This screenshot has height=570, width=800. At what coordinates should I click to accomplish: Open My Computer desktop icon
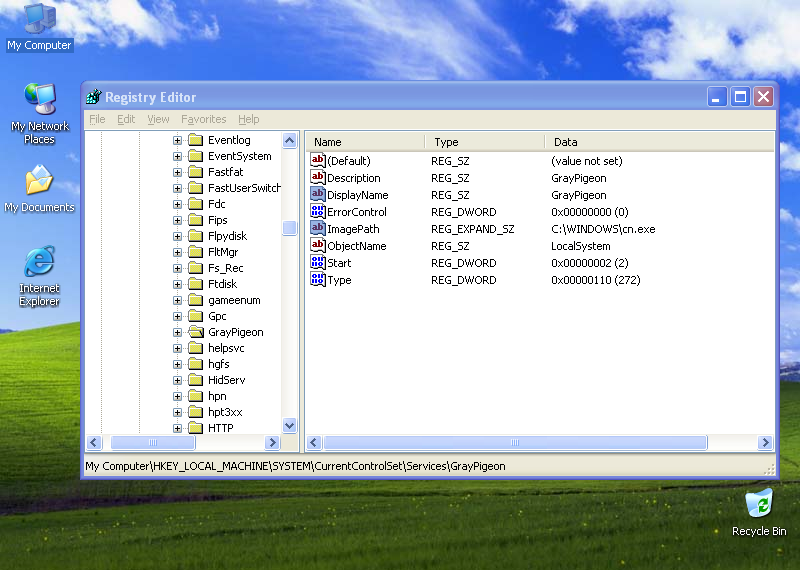click(40, 27)
